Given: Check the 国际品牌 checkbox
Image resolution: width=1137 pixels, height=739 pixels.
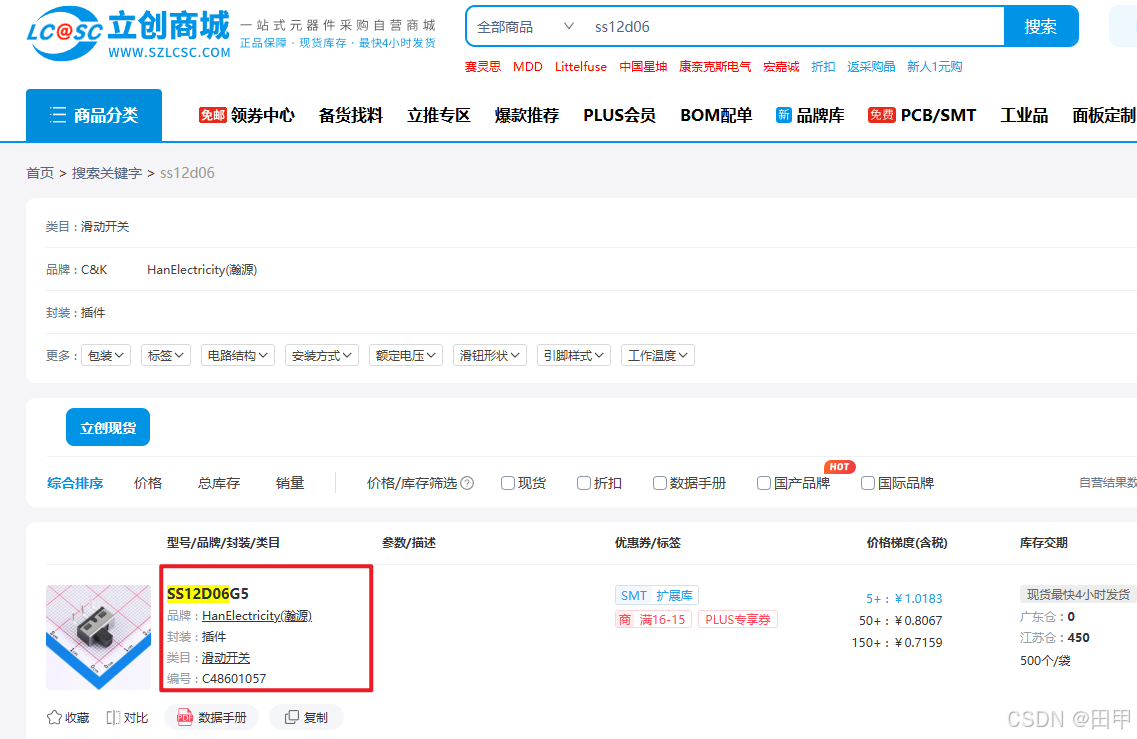Looking at the screenshot, I should pyautogui.click(x=868, y=483).
